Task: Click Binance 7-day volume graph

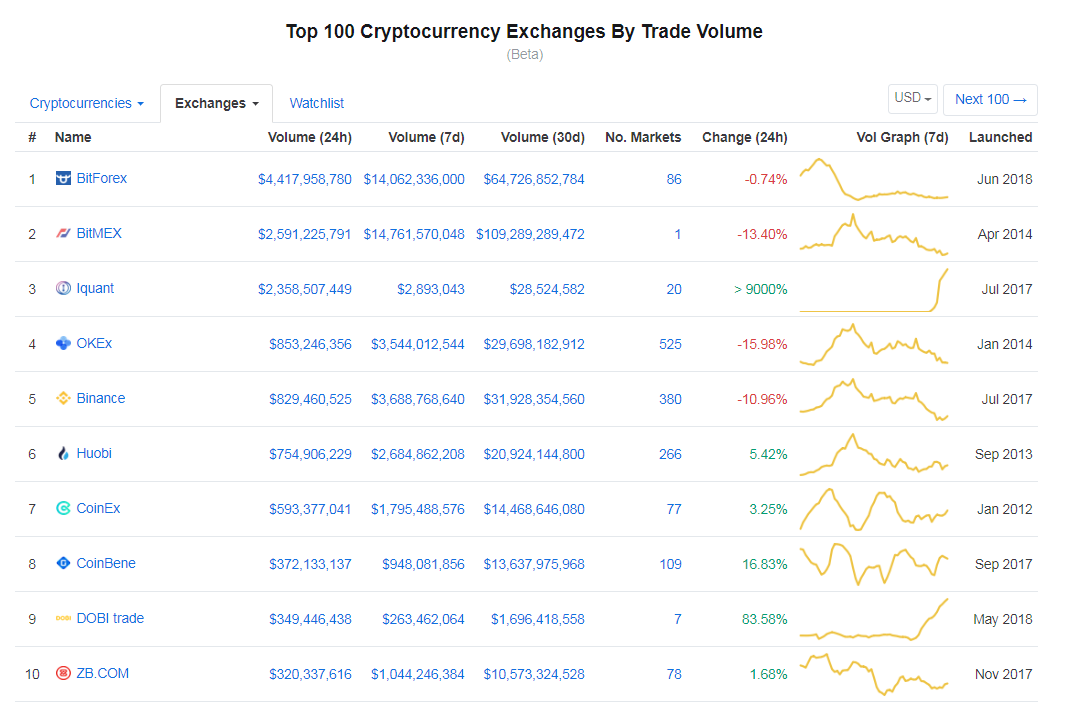Action: tap(874, 400)
